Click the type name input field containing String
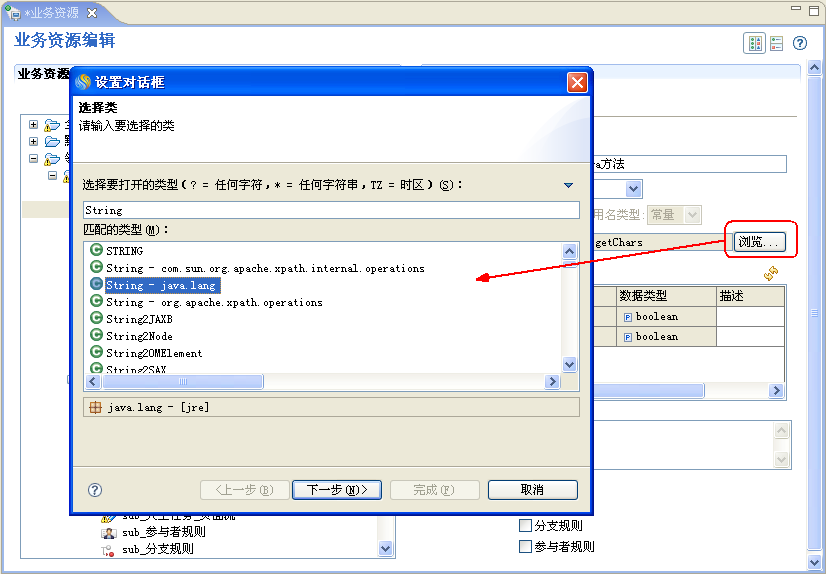Image resolution: width=826 pixels, height=574 pixels. tap(330, 210)
